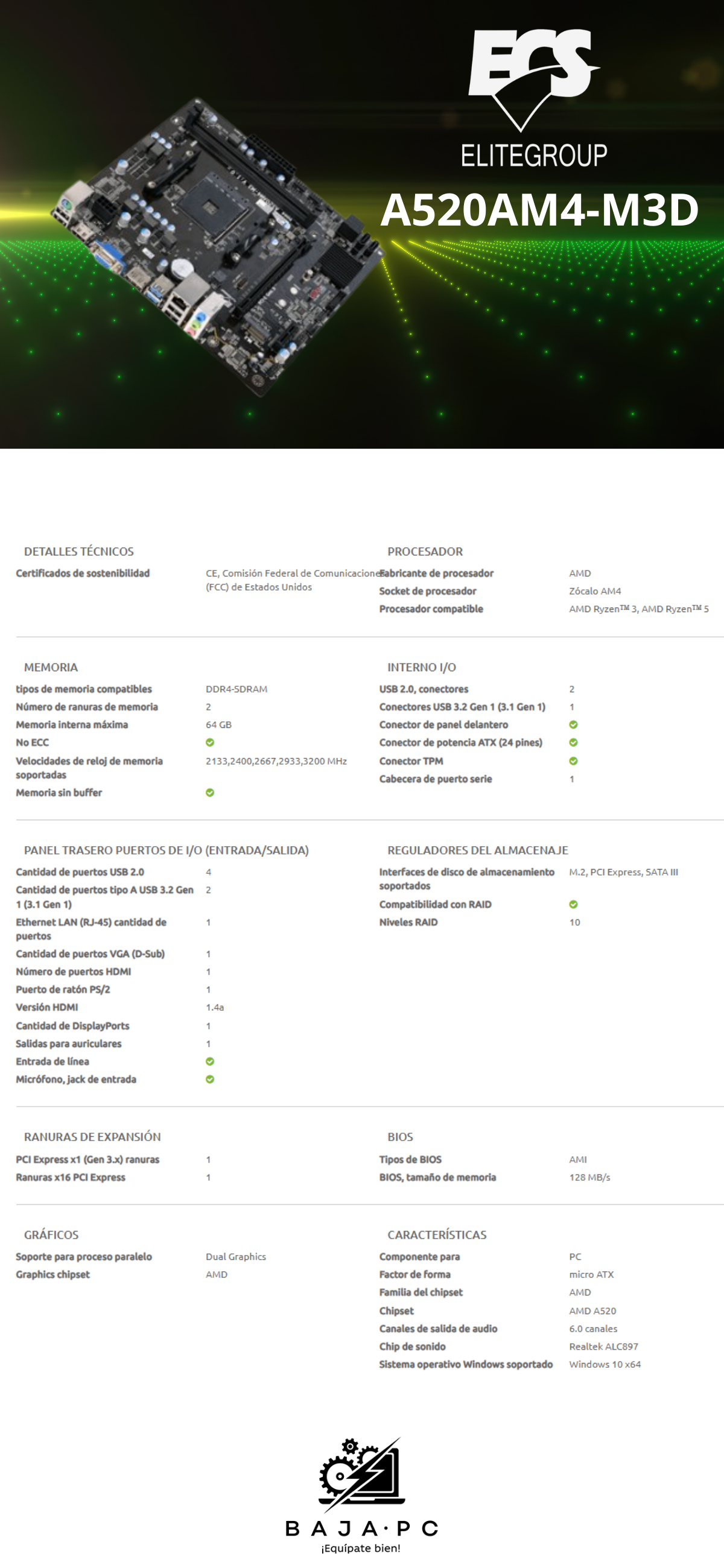
Task: Click the 128 MB/s BIOS size value
Action: point(589,1177)
